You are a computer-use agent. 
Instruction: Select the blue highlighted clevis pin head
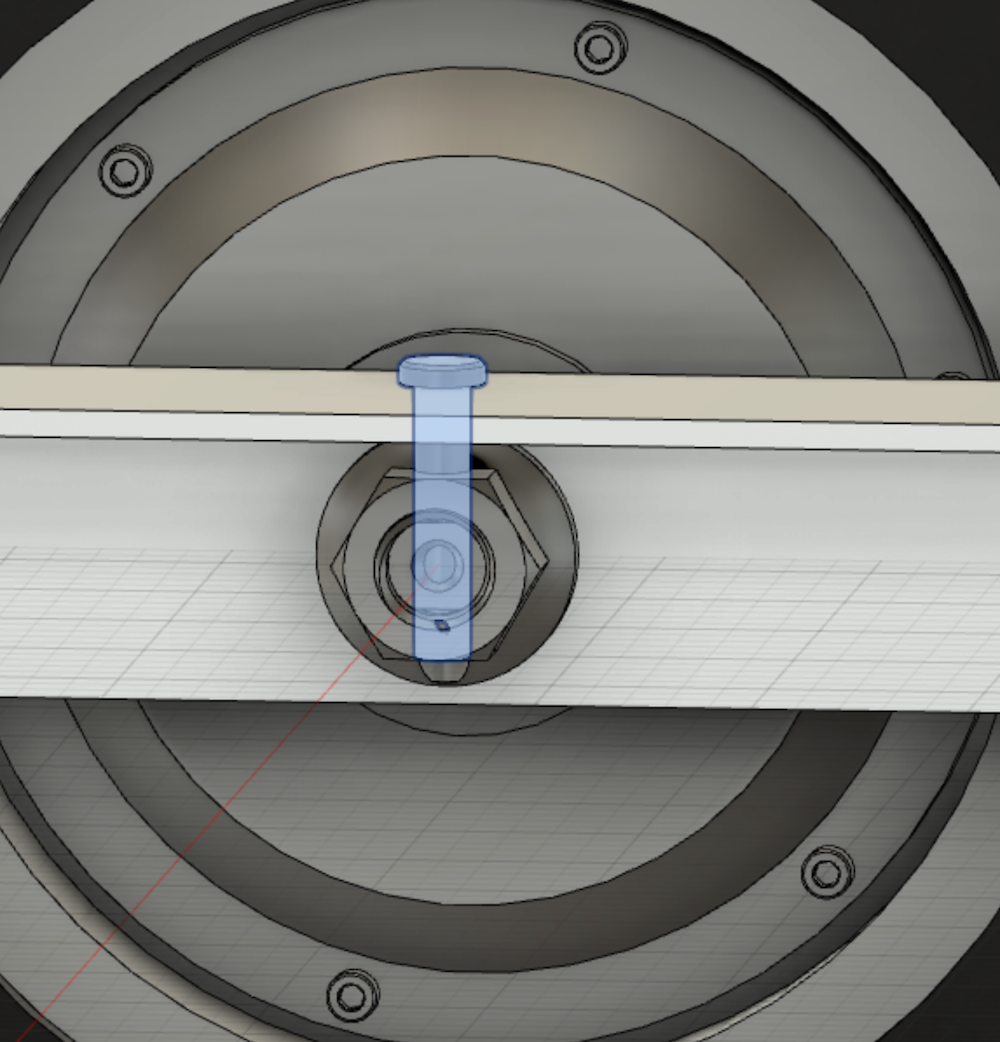pyautogui.click(x=442, y=371)
